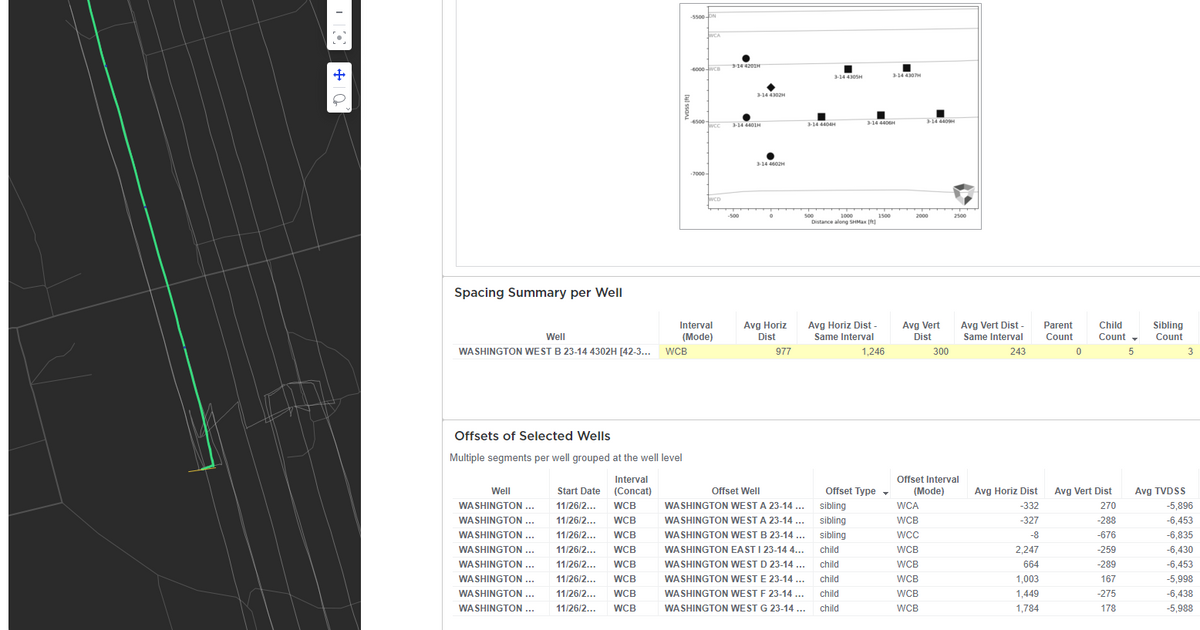Image resolution: width=1200 pixels, height=630 pixels.
Task: Click the square marker for well 3-14 4404H
Action: click(821, 117)
